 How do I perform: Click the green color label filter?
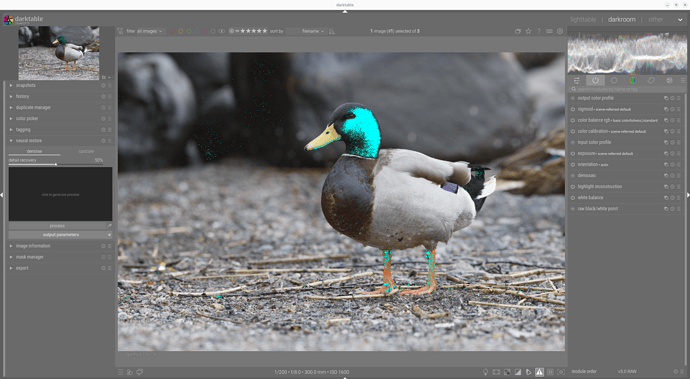[x=189, y=31]
